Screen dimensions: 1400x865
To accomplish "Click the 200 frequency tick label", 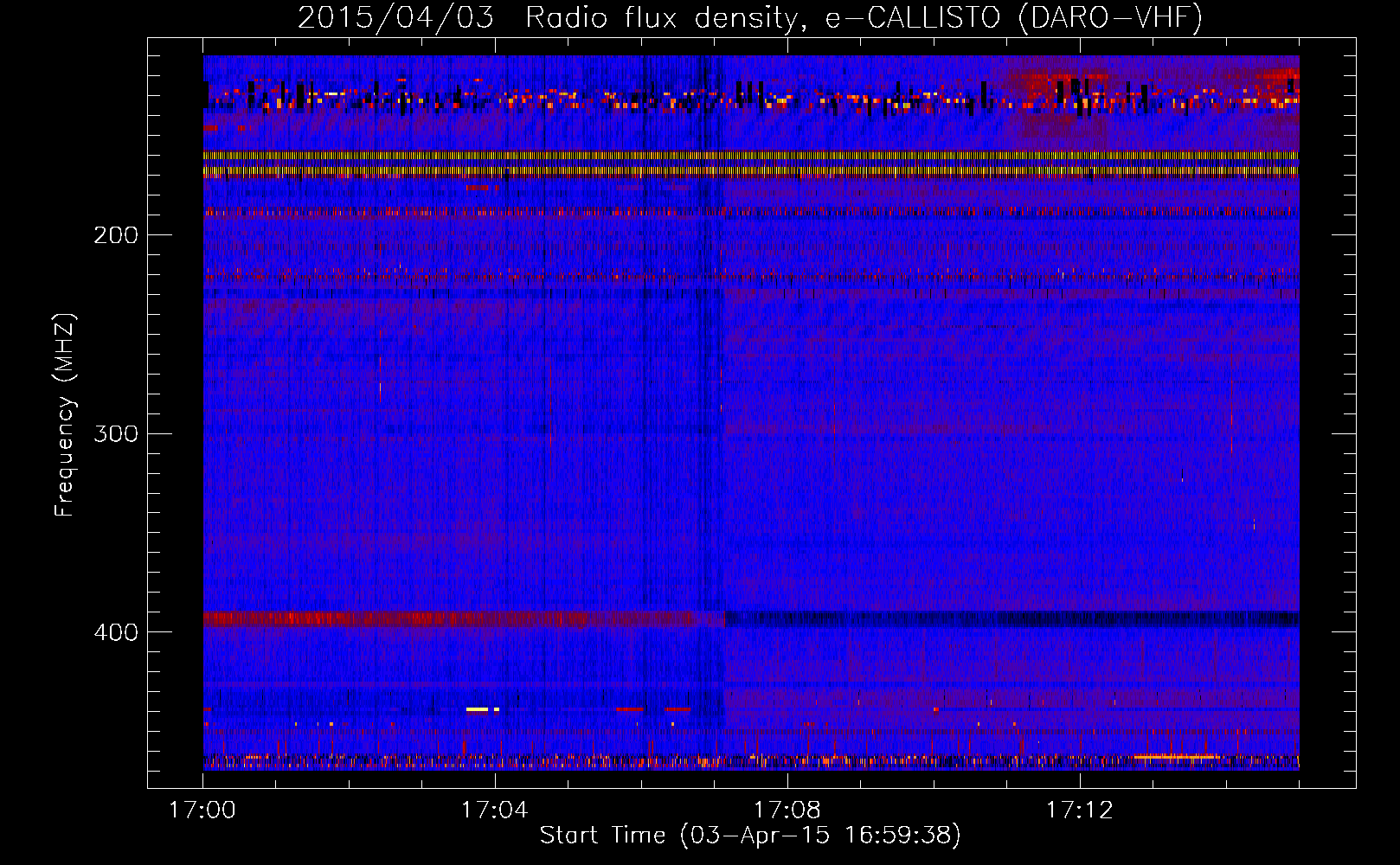I will pos(116,235).
